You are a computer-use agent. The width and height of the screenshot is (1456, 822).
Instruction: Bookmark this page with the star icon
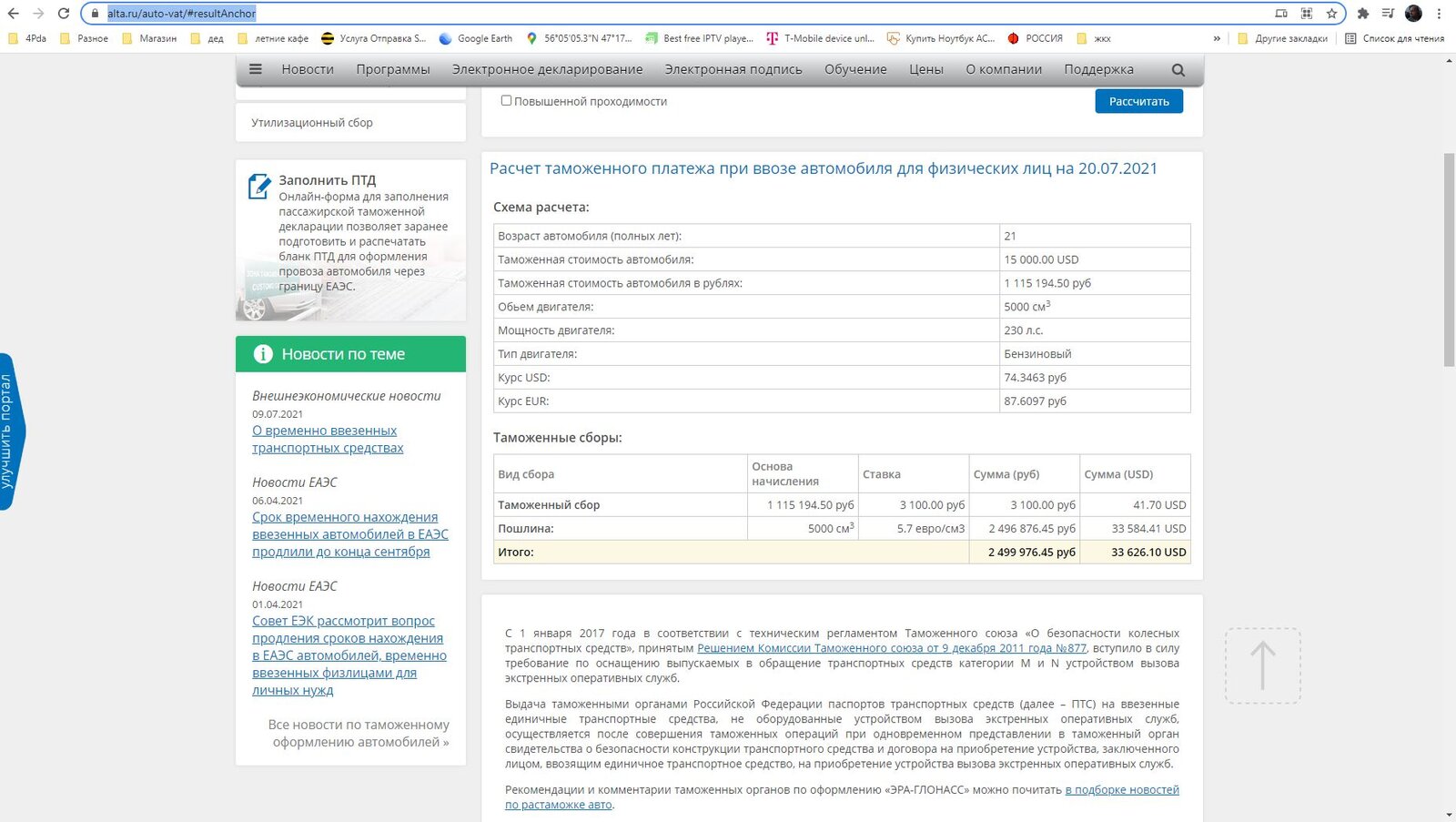click(1331, 14)
